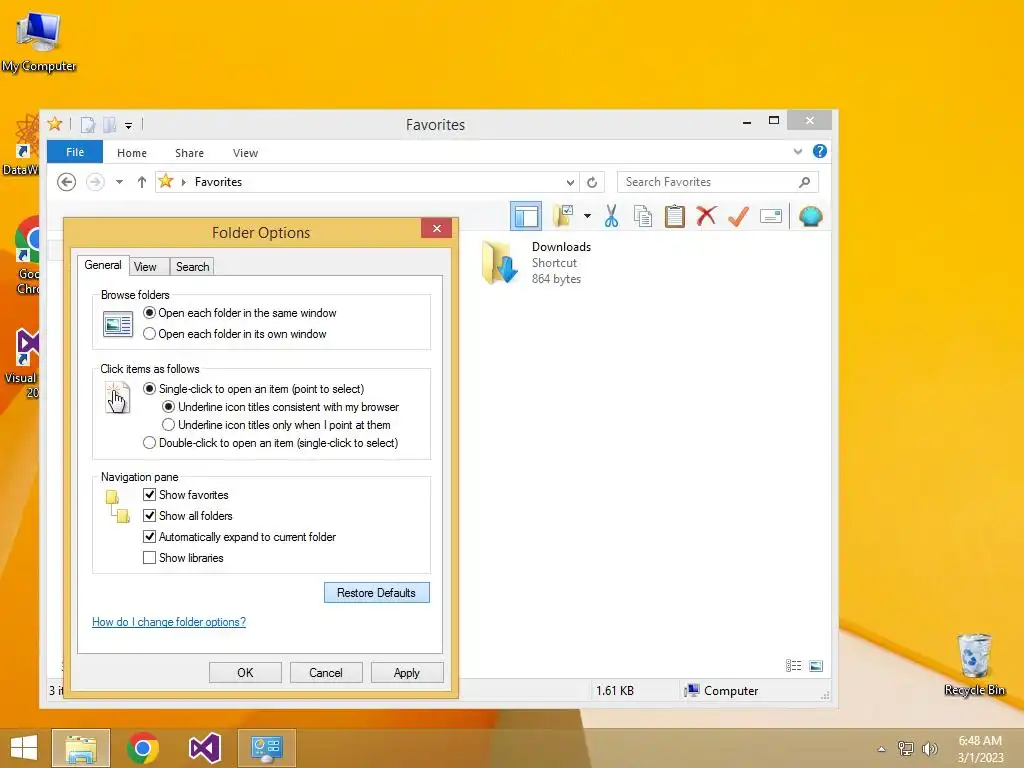
Task: Select Open each folder in same window
Action: 240,313
